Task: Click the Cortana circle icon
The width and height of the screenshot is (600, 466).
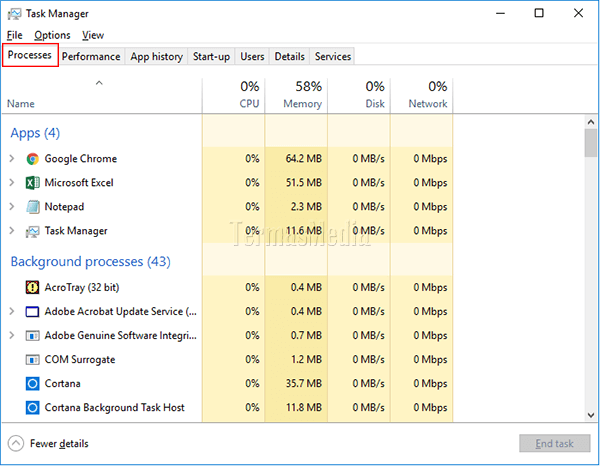Action: 33,383
